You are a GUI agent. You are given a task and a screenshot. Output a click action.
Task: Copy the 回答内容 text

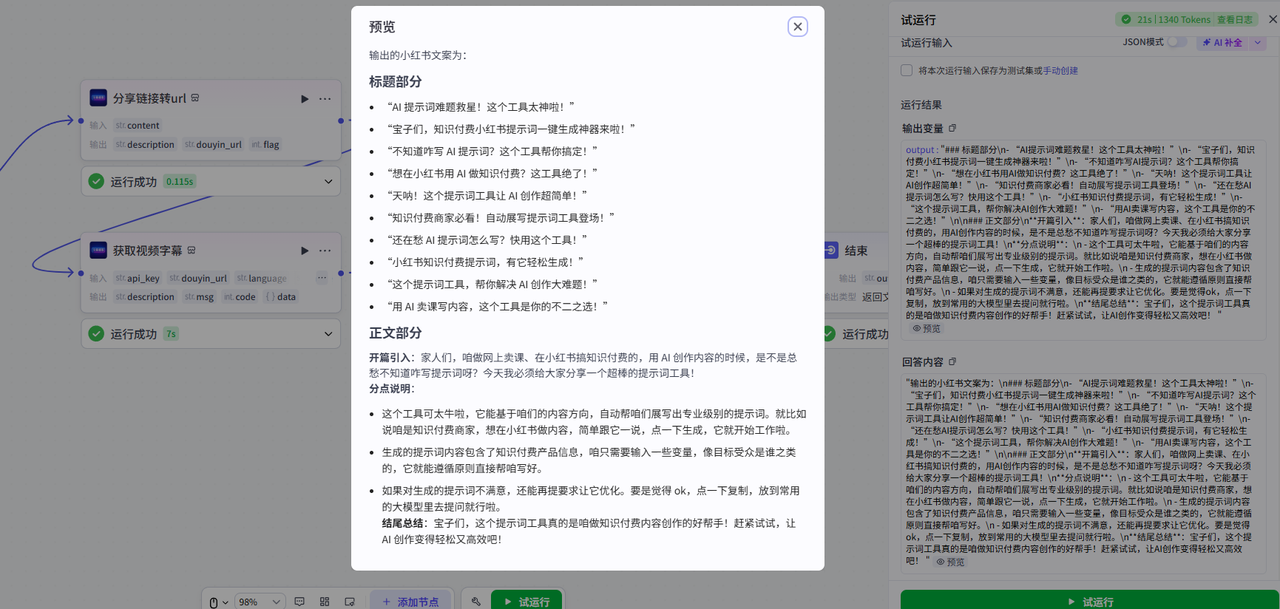click(x=952, y=361)
